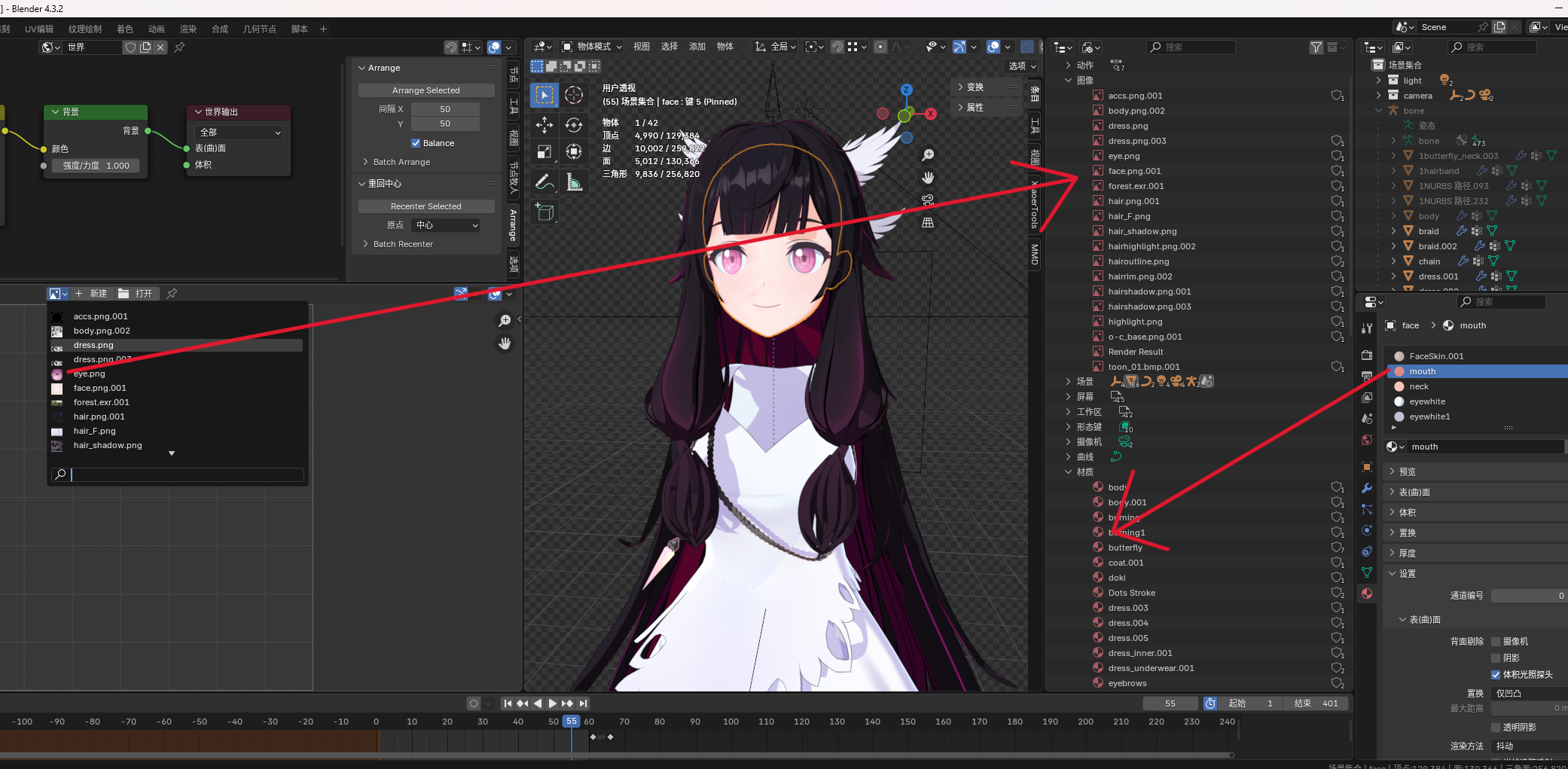Screen dimensions: 1568x769
Task: Click the Arrange Selected button
Action: click(426, 90)
